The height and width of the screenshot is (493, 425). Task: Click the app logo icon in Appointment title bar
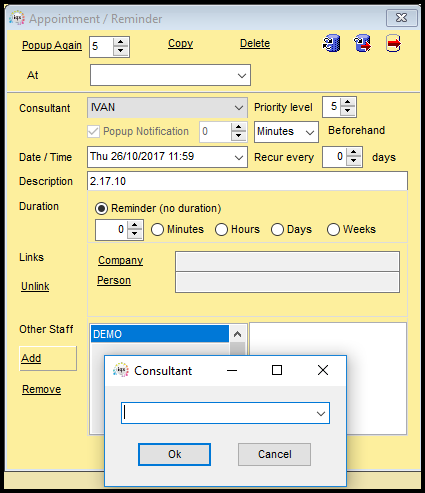[x=17, y=18]
